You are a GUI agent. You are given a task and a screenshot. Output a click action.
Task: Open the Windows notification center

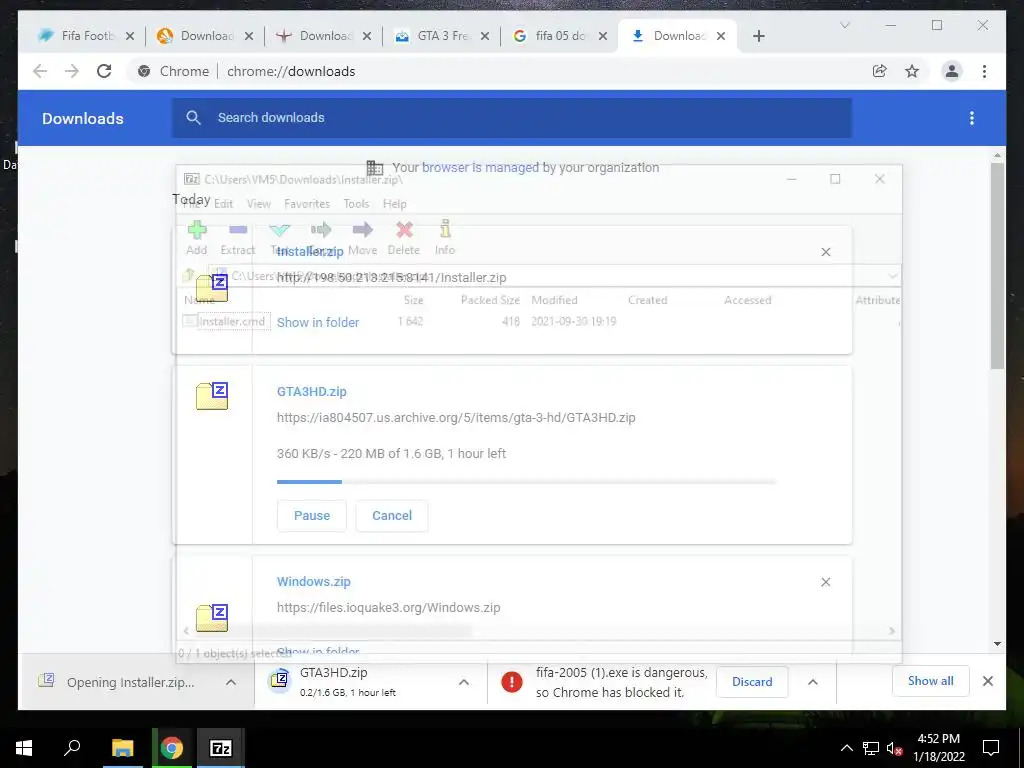(x=991, y=748)
